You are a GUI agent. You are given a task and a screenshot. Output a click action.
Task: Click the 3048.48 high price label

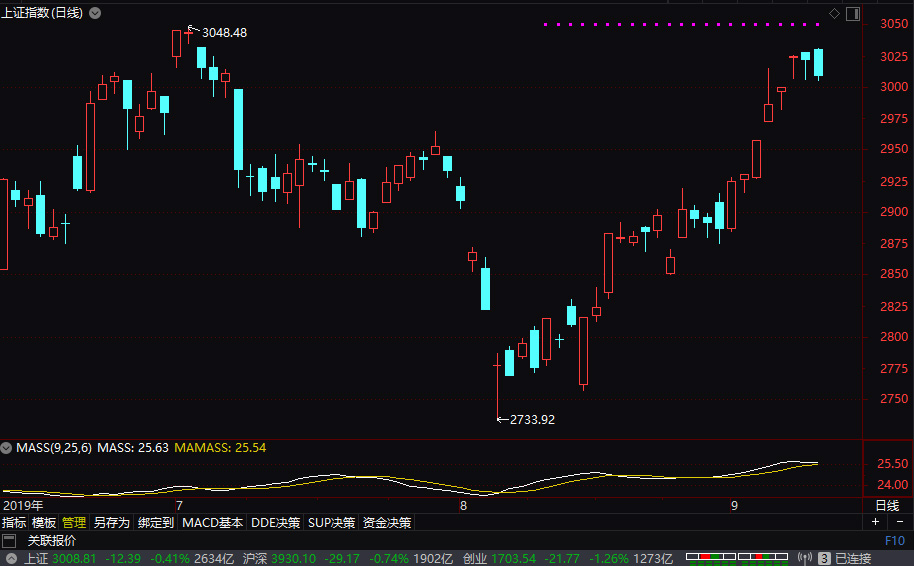point(224,33)
